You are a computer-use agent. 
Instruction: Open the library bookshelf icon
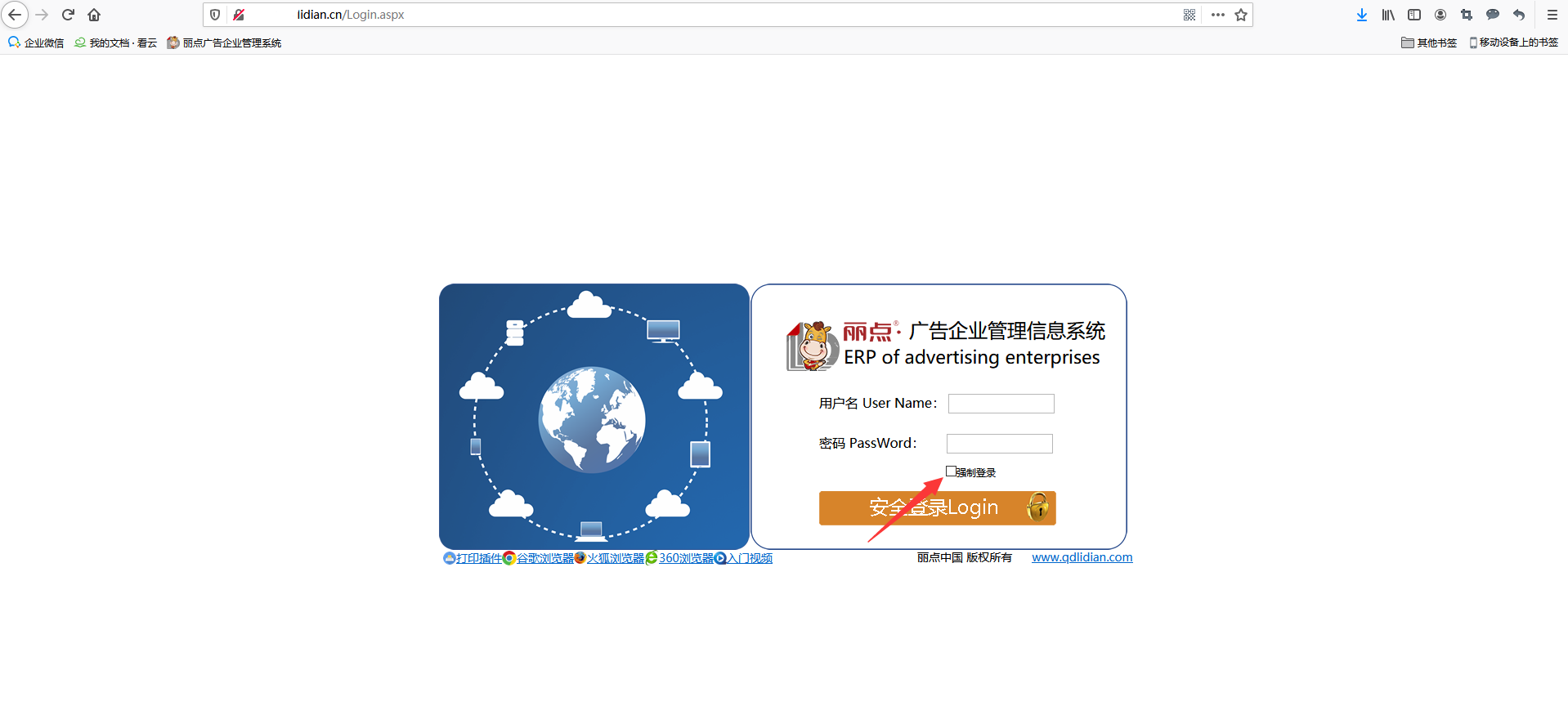click(x=1388, y=15)
